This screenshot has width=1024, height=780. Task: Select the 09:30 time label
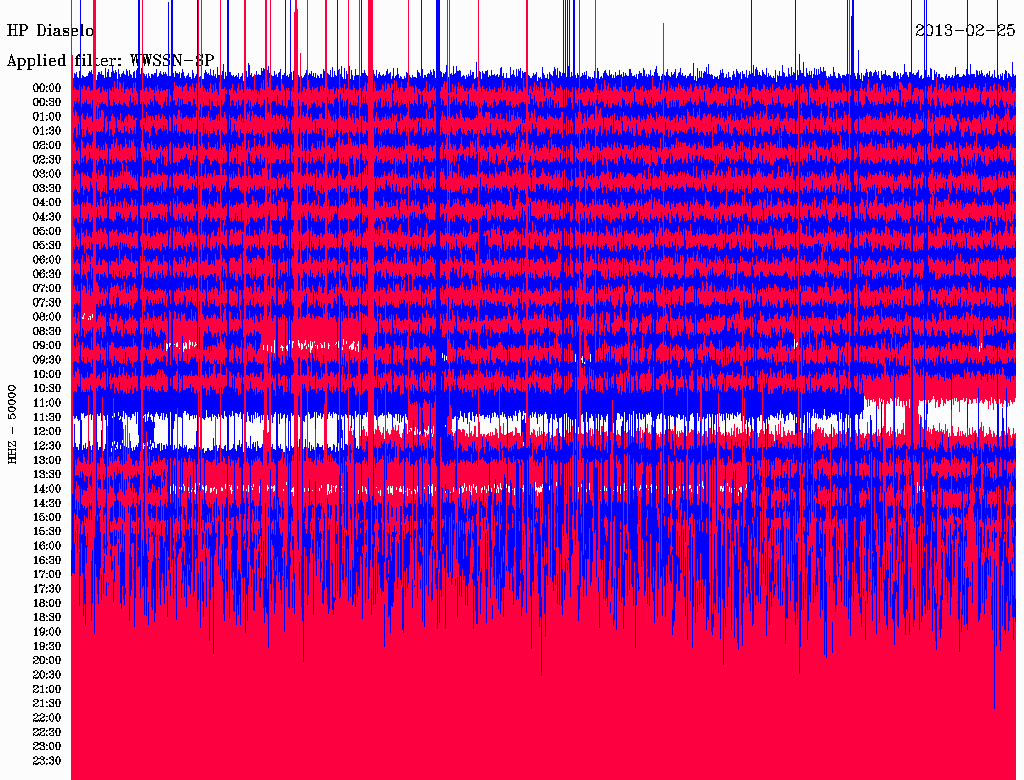click(x=47, y=360)
